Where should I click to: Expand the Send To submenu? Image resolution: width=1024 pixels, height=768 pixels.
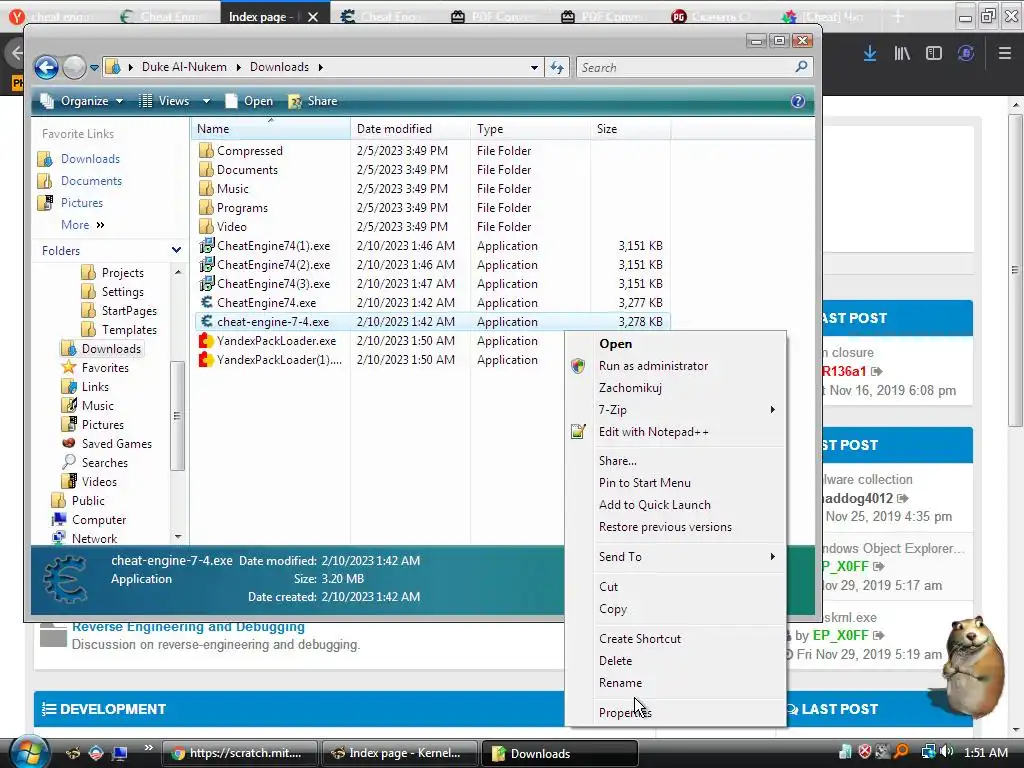[x=675, y=556]
